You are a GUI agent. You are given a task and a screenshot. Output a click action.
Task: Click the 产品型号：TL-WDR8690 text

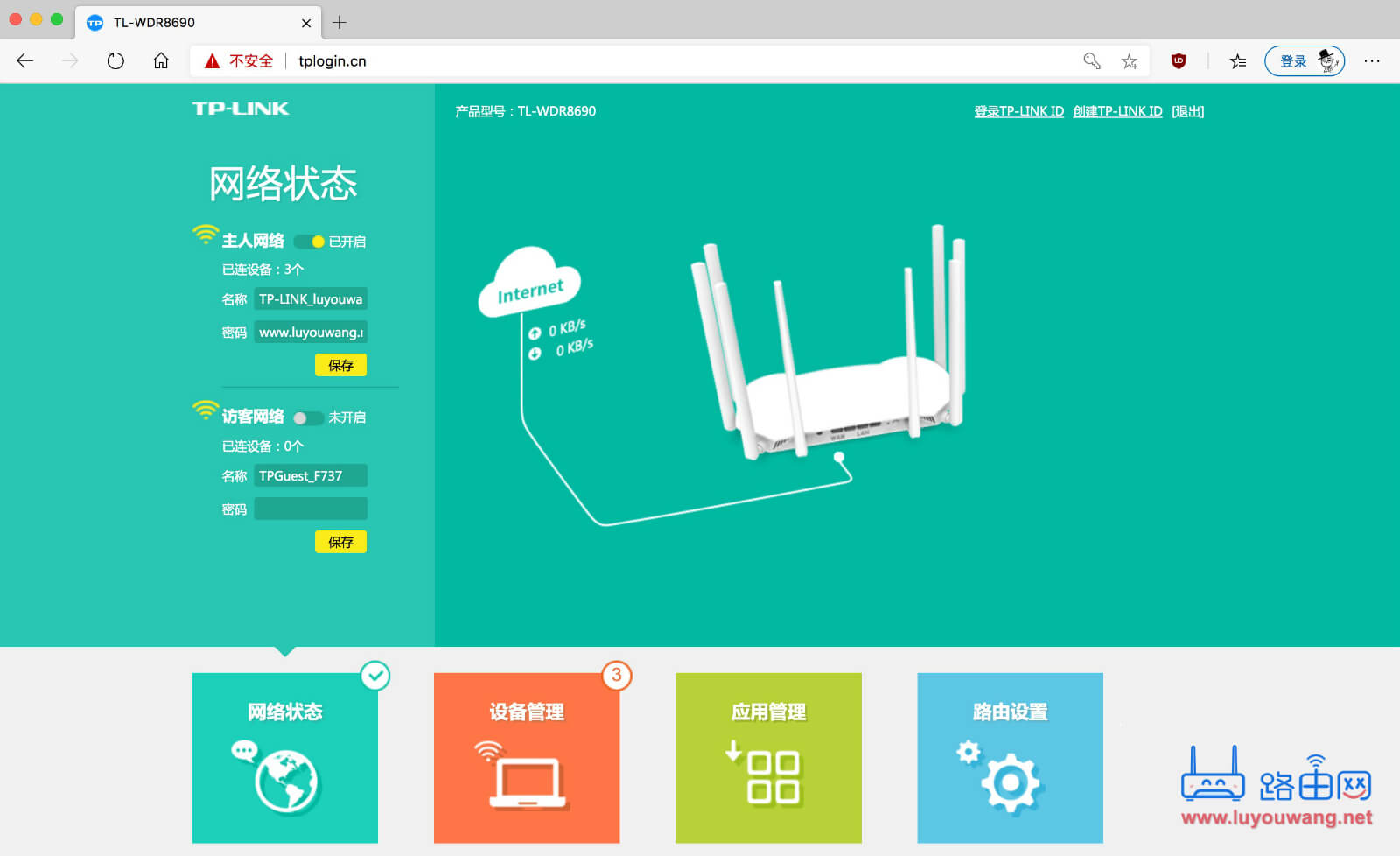tap(525, 111)
